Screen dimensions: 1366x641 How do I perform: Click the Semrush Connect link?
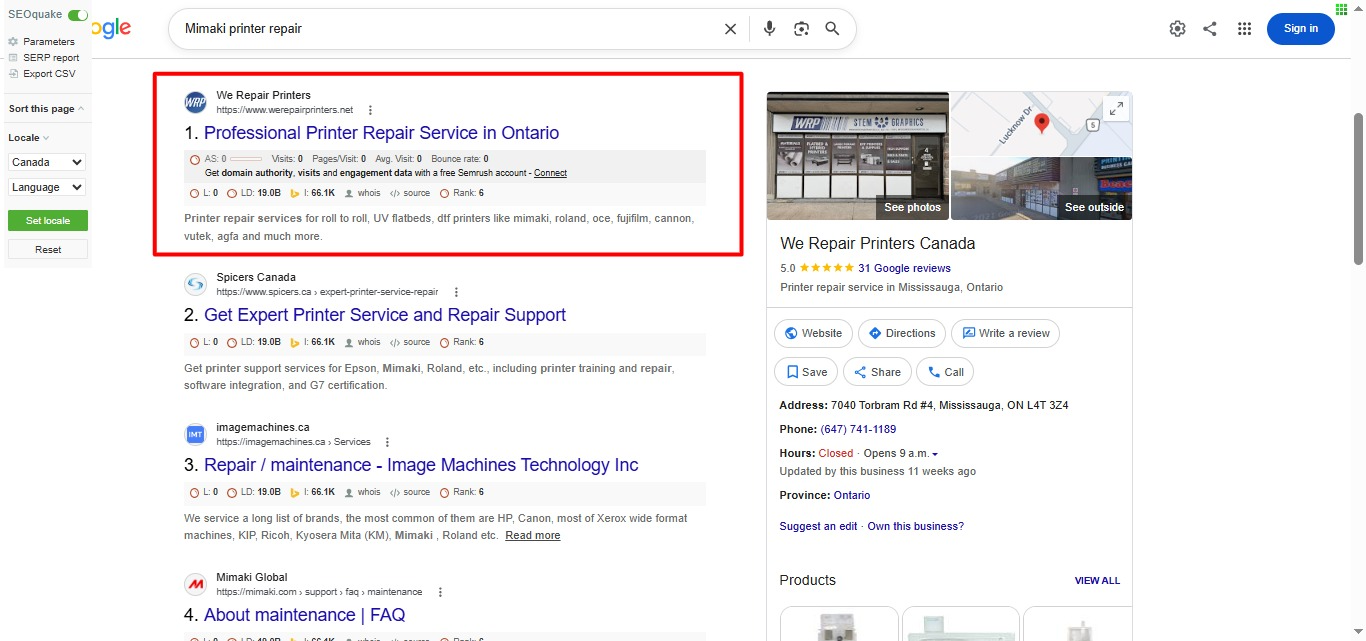point(550,173)
